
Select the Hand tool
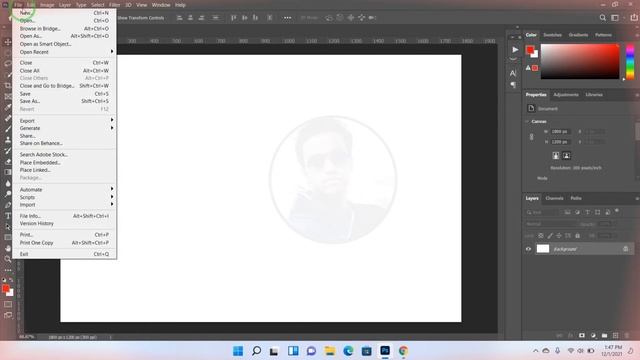[x=8, y=248]
